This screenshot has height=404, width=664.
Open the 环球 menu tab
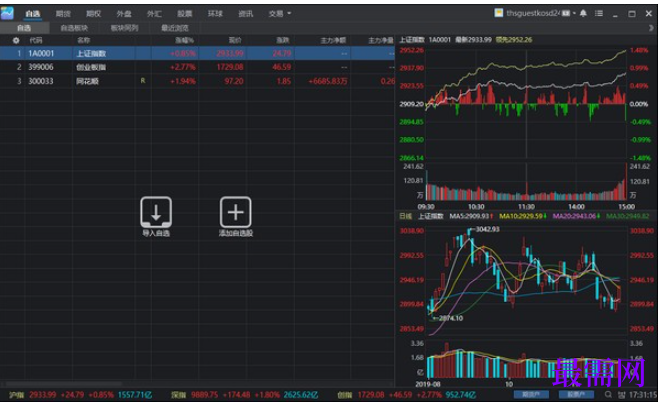215,14
